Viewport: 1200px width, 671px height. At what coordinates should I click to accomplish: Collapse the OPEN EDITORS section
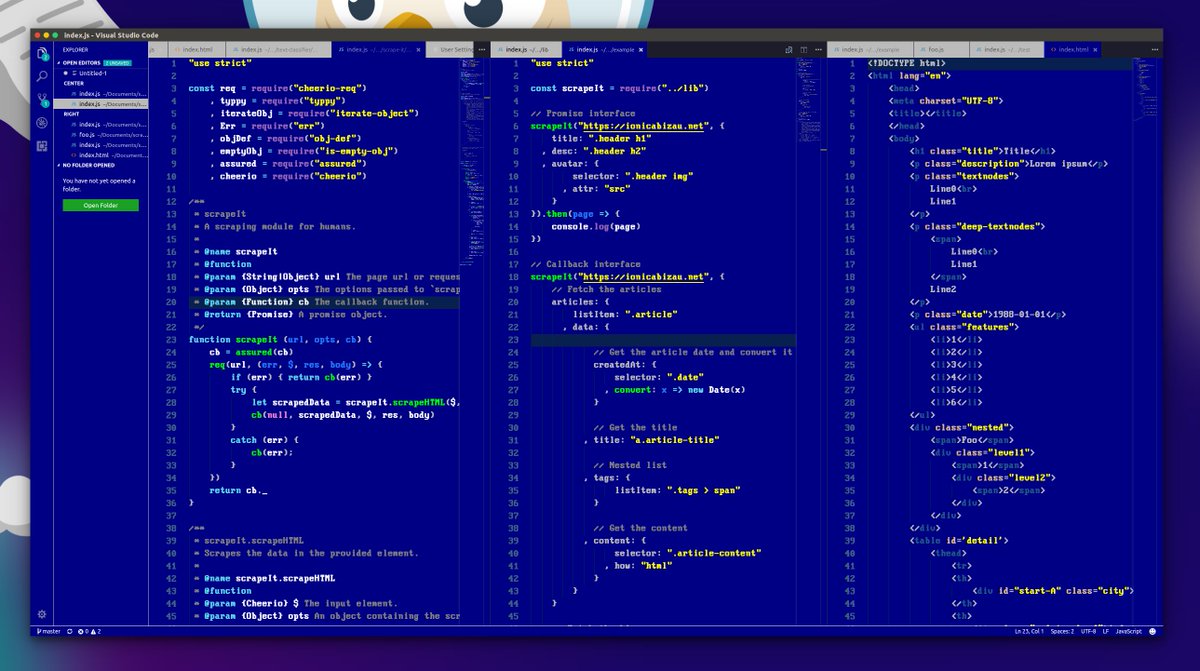(79, 62)
